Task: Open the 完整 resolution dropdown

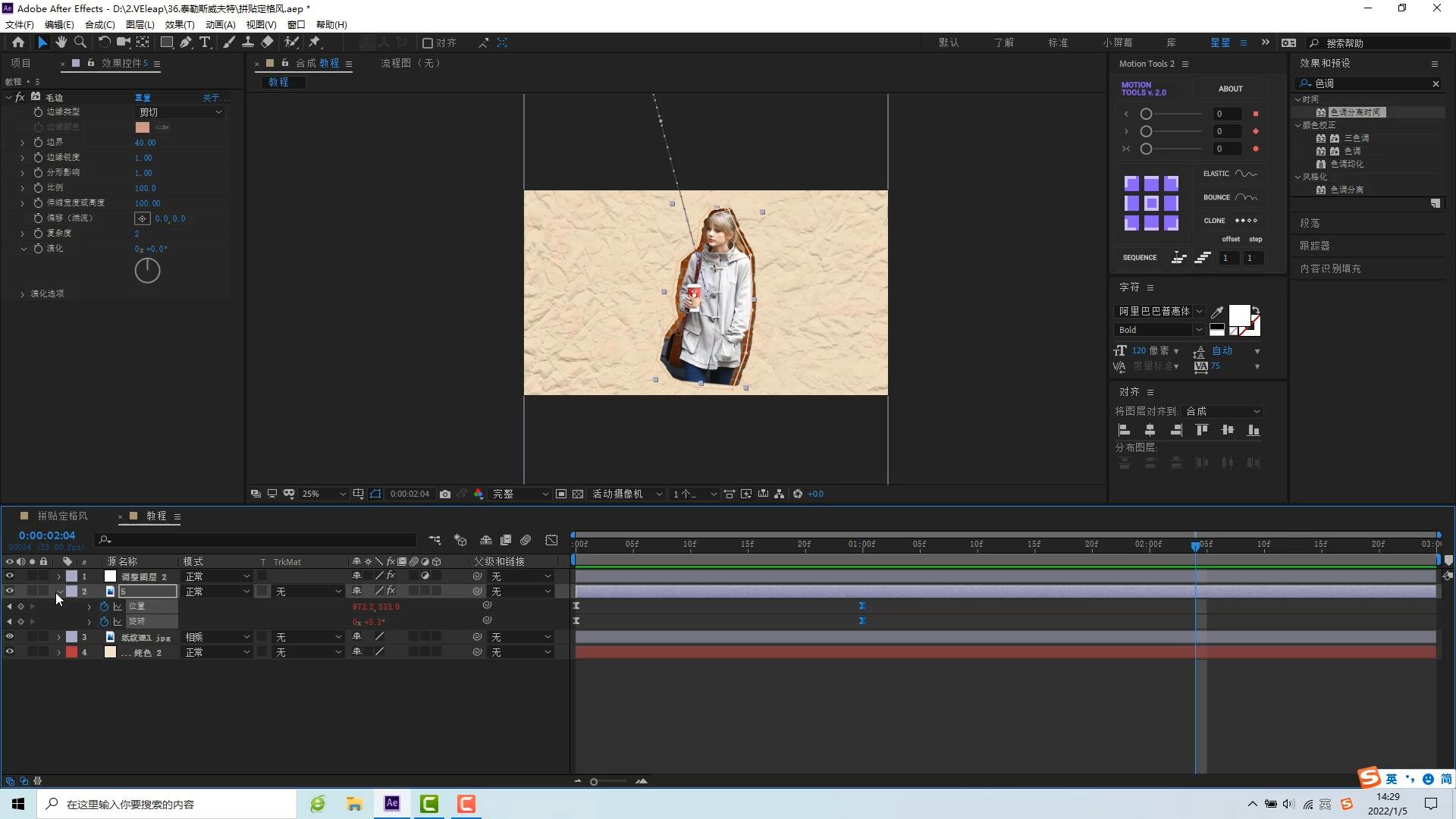Action: click(x=520, y=494)
